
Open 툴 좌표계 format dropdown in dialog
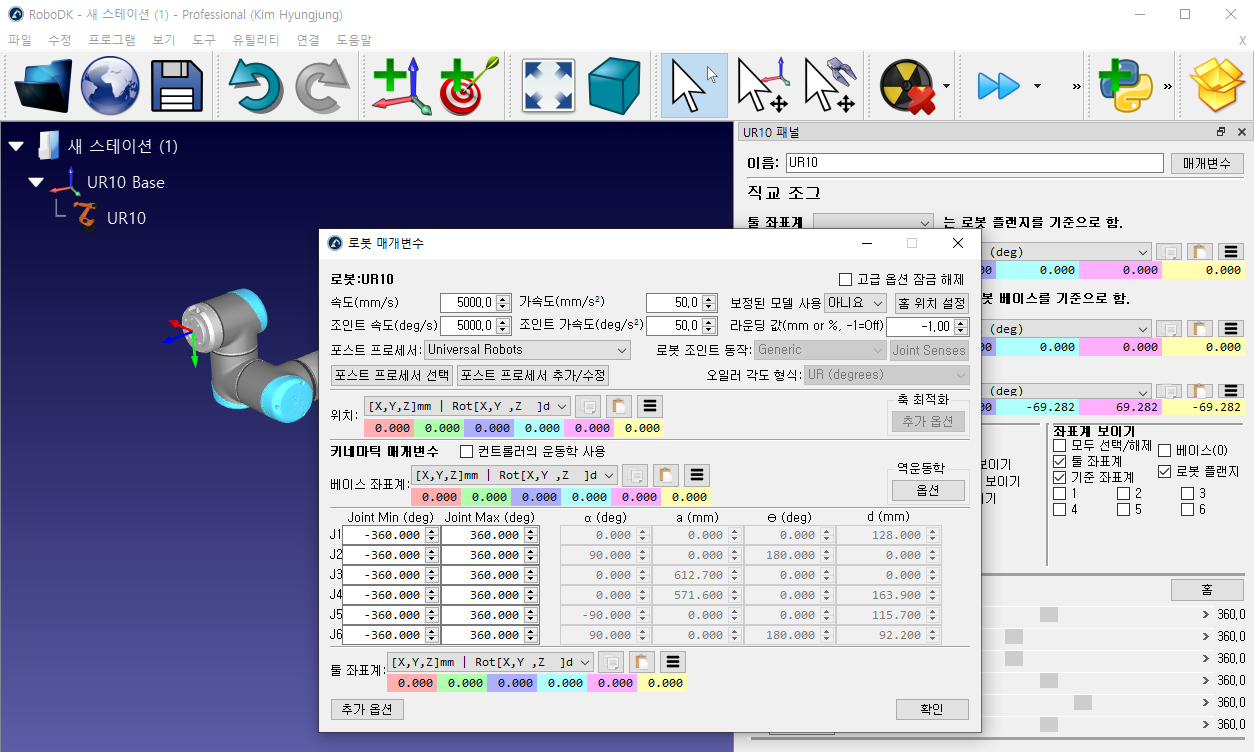(490, 662)
